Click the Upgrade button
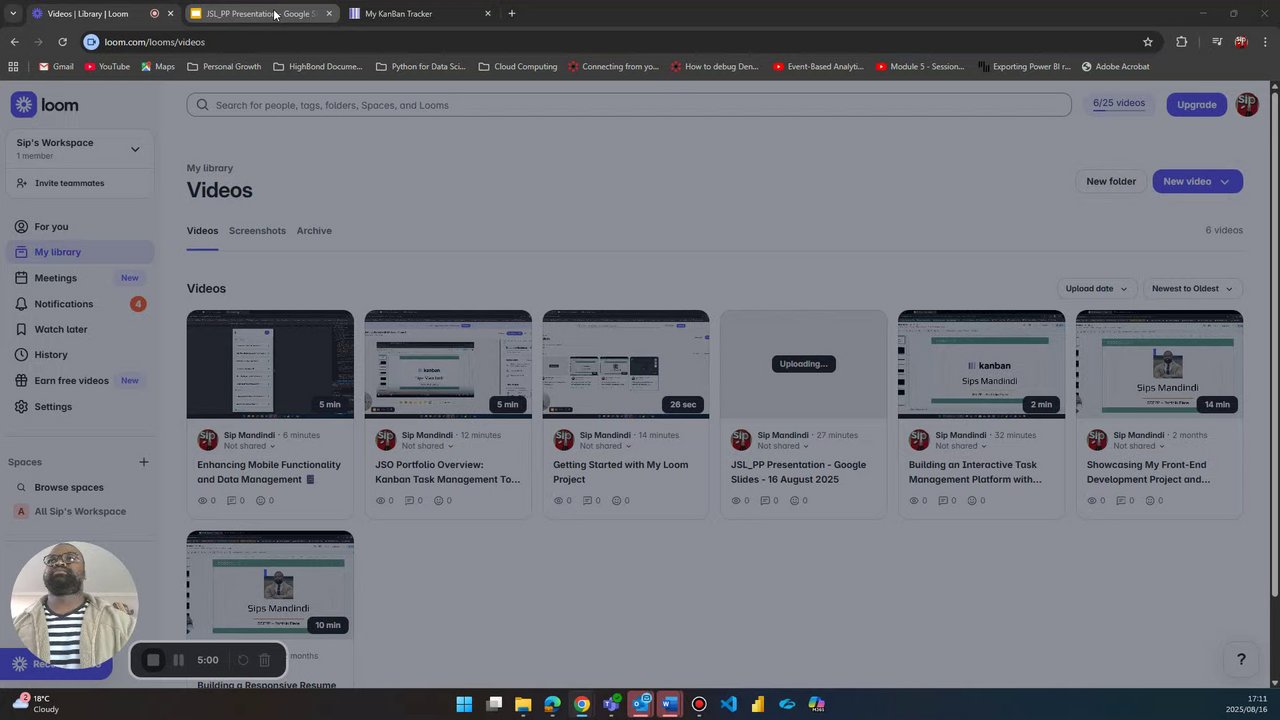Image resolution: width=1280 pixels, height=720 pixels. pos(1196,104)
